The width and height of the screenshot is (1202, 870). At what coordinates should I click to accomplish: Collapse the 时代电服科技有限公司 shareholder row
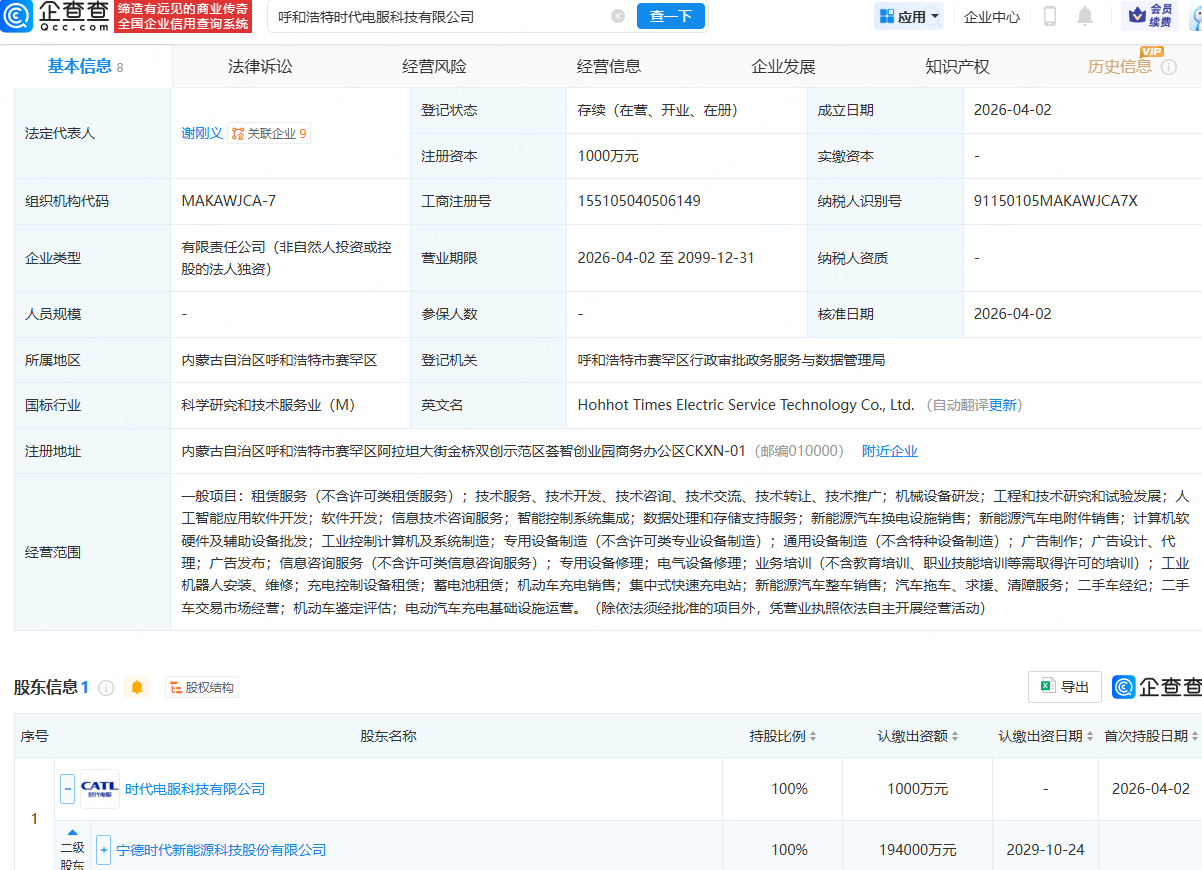[67, 789]
